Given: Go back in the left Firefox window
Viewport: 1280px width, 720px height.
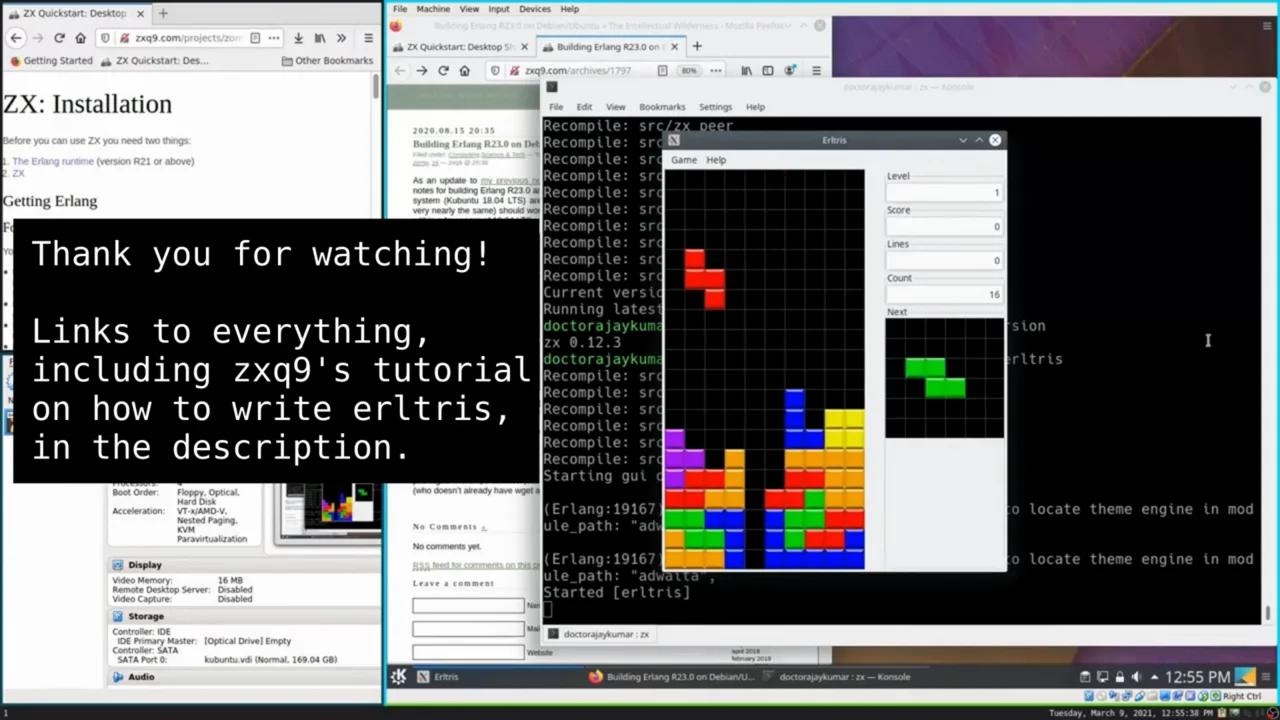Looking at the screenshot, I should [x=16, y=38].
